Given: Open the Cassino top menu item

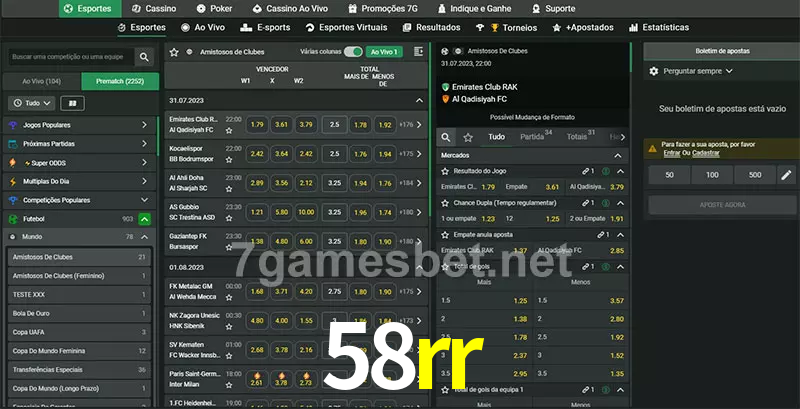Looking at the screenshot, I should coord(154,8).
